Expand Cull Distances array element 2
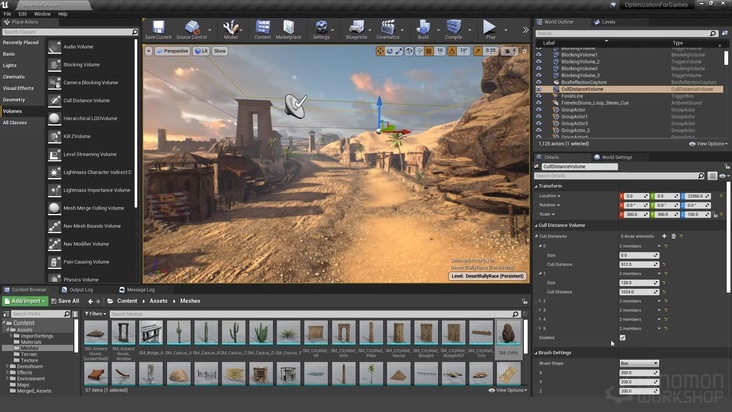This screenshot has width=732, height=412. tap(540, 301)
